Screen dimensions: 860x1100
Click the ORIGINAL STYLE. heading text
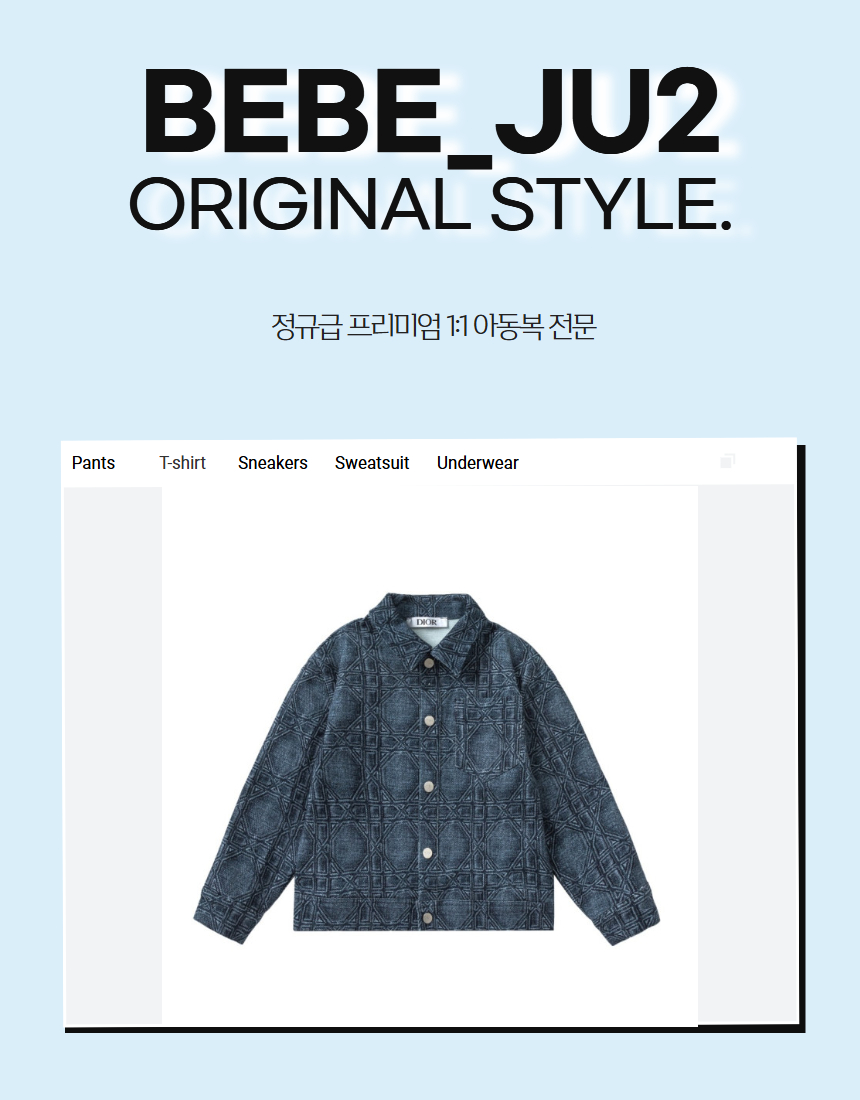[431, 205]
